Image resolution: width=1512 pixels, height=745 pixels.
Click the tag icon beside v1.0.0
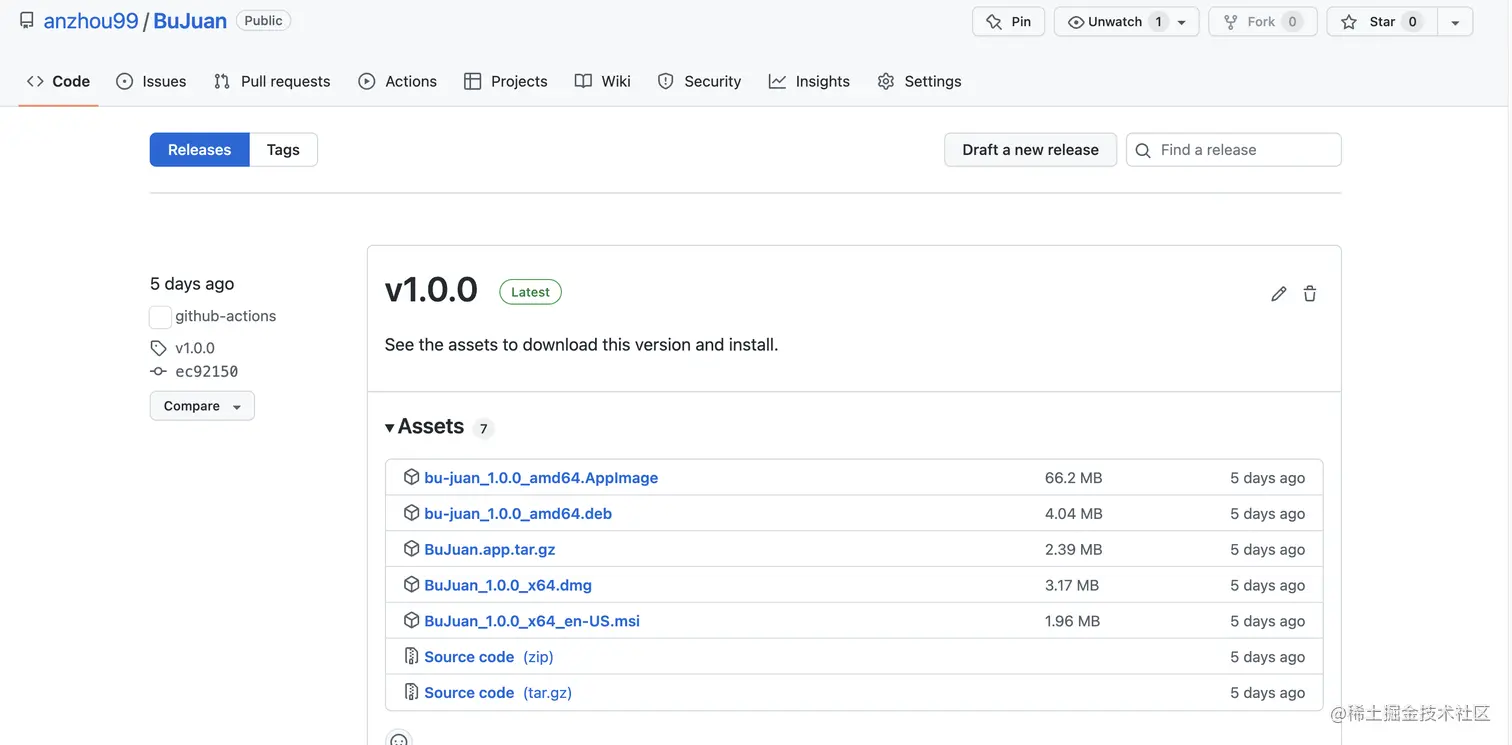[x=158, y=348]
